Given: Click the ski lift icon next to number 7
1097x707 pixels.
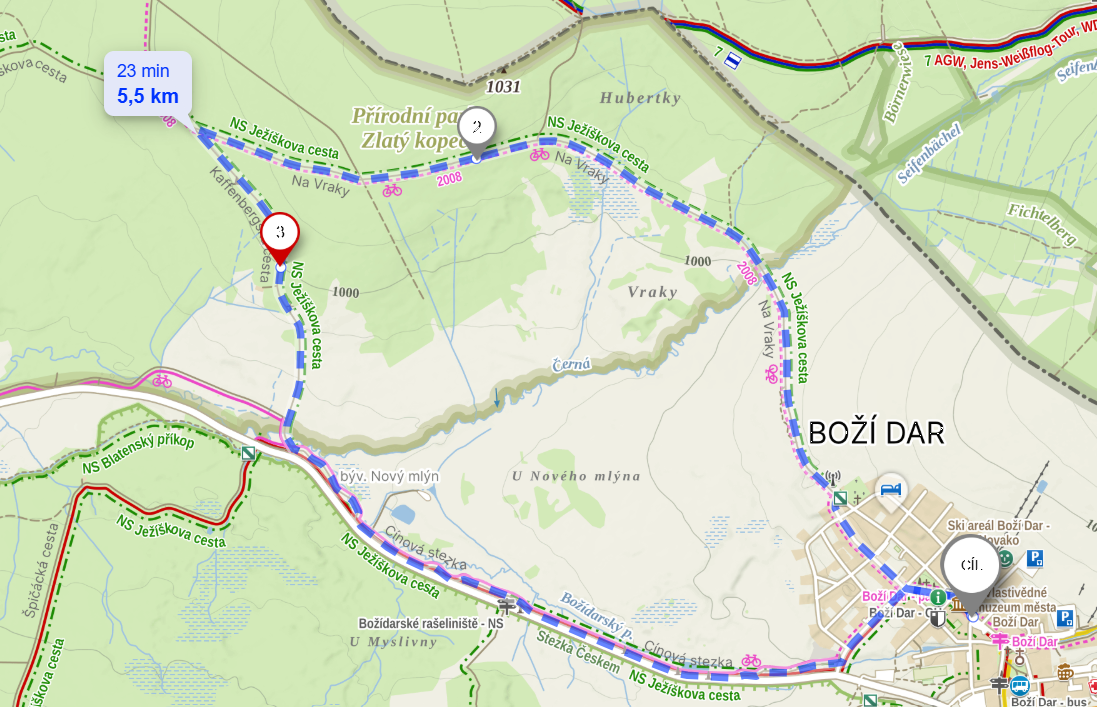Looking at the screenshot, I should click(x=732, y=61).
